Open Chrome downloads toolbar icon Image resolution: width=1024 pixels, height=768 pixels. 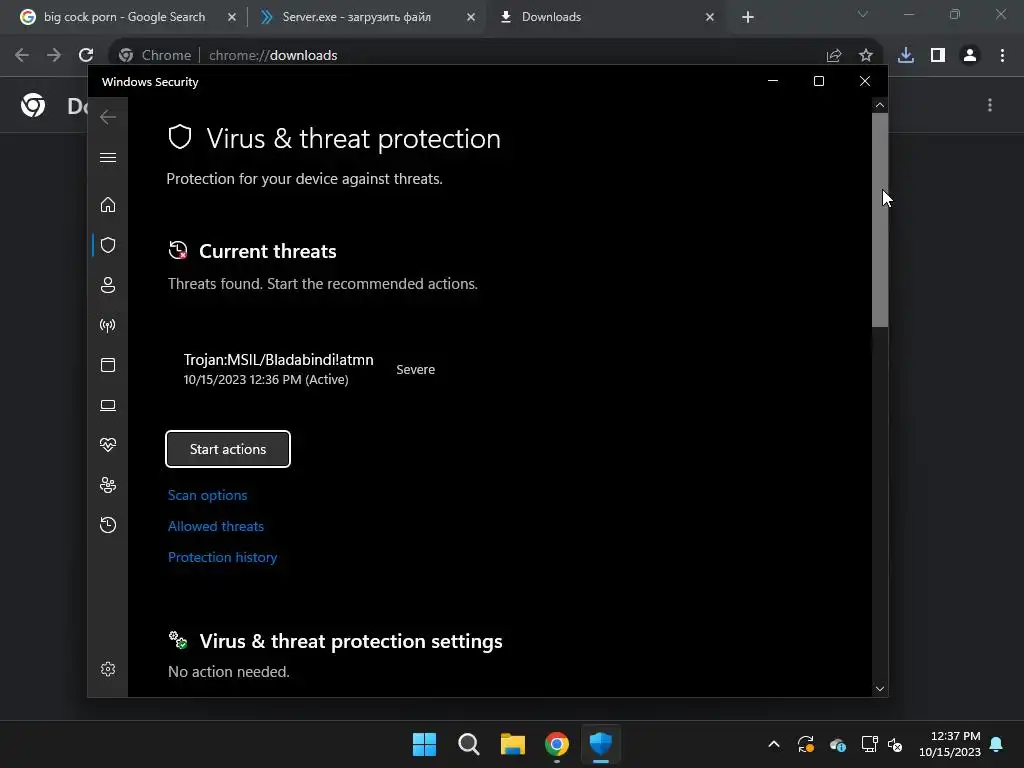(x=905, y=56)
